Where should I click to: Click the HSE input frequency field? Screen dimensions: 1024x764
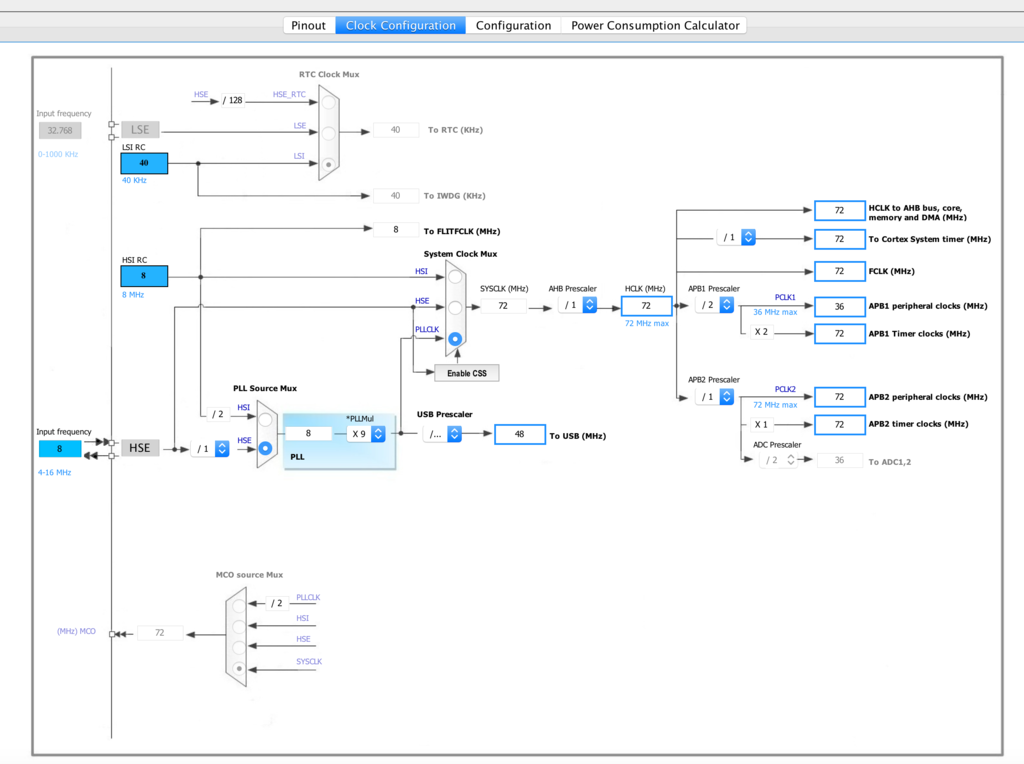[59, 449]
